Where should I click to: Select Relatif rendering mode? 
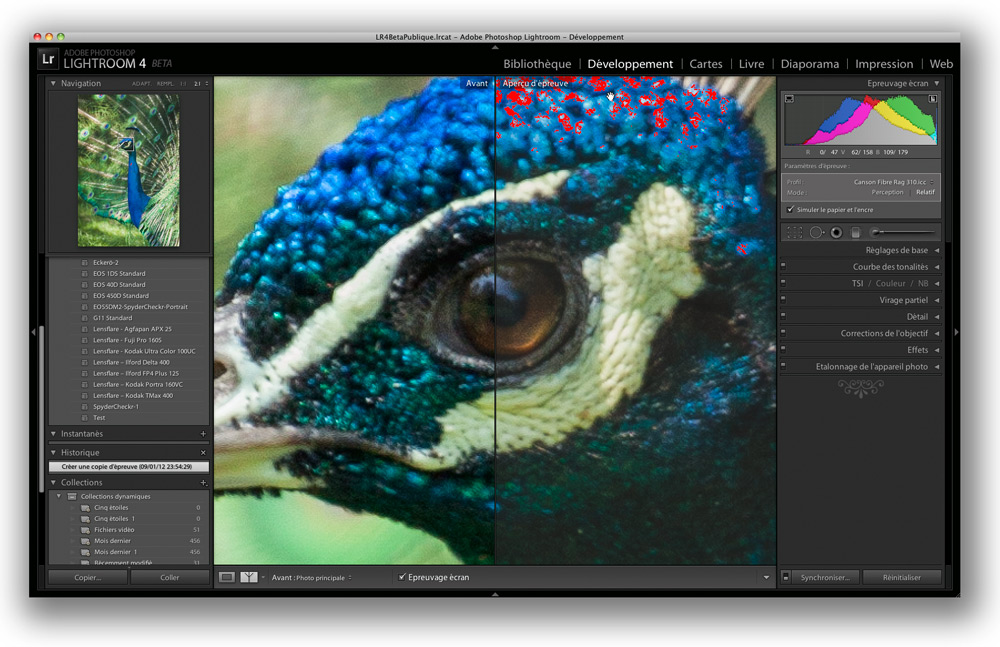click(x=925, y=192)
